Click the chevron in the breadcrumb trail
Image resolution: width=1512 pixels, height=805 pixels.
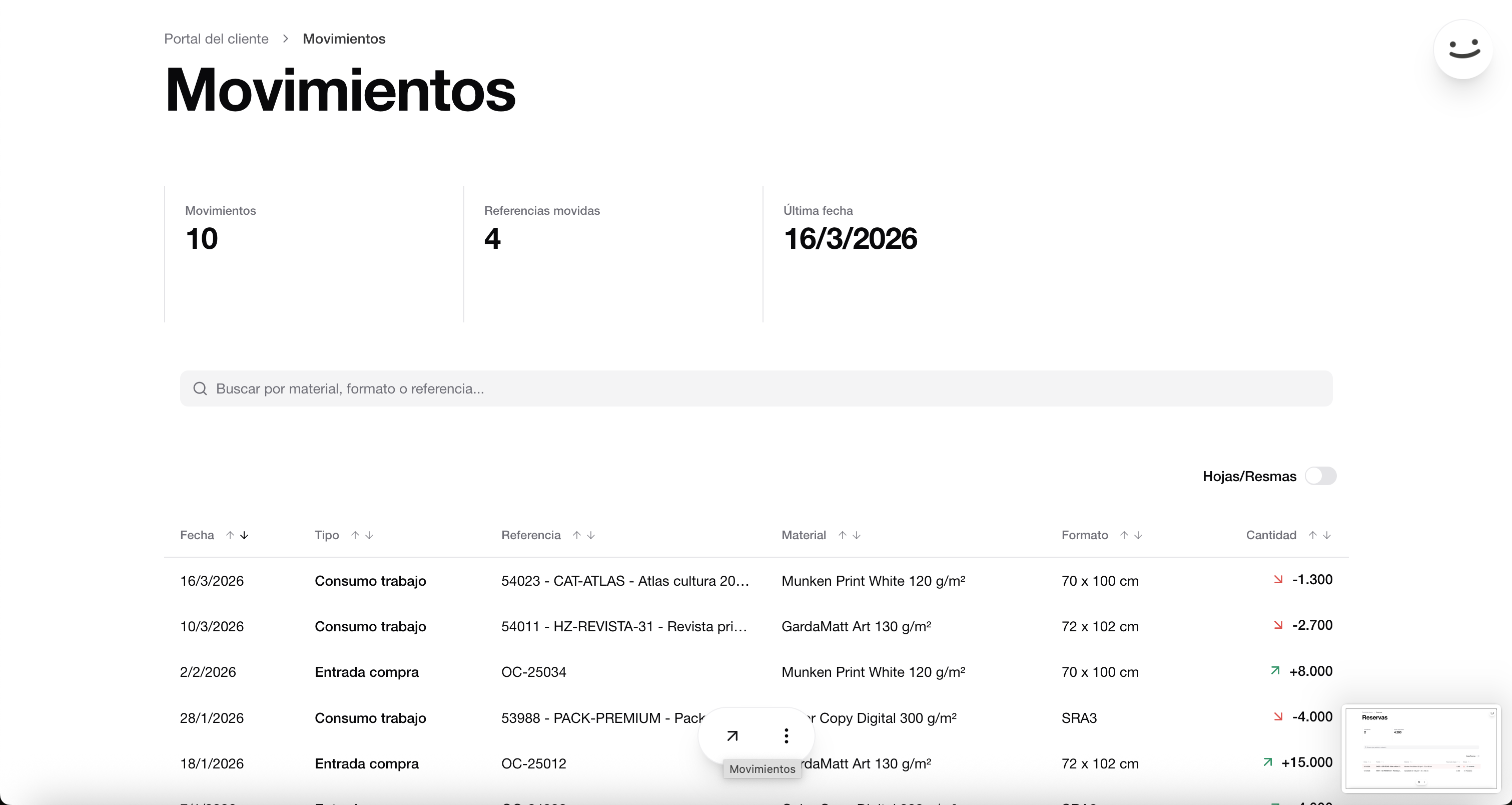pos(285,38)
